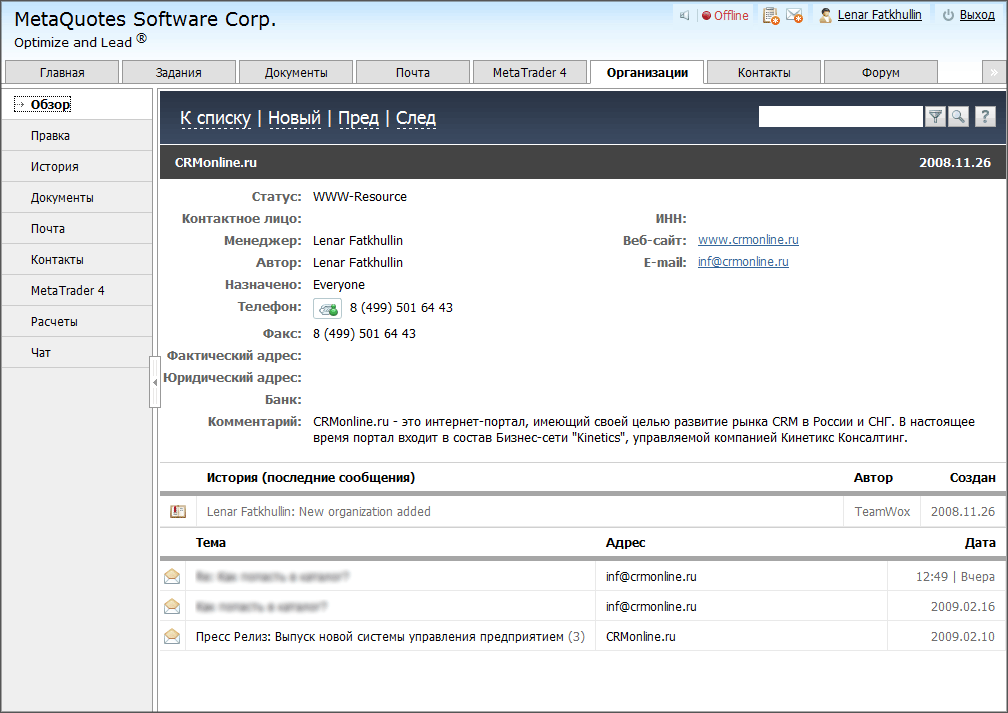Go to next organization via След

416,118
